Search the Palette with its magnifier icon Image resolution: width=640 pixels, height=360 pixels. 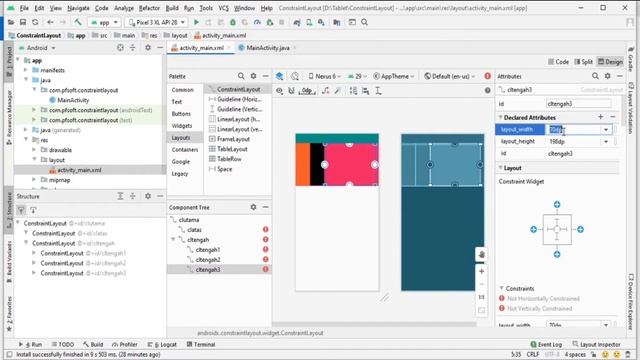[x=241, y=76]
